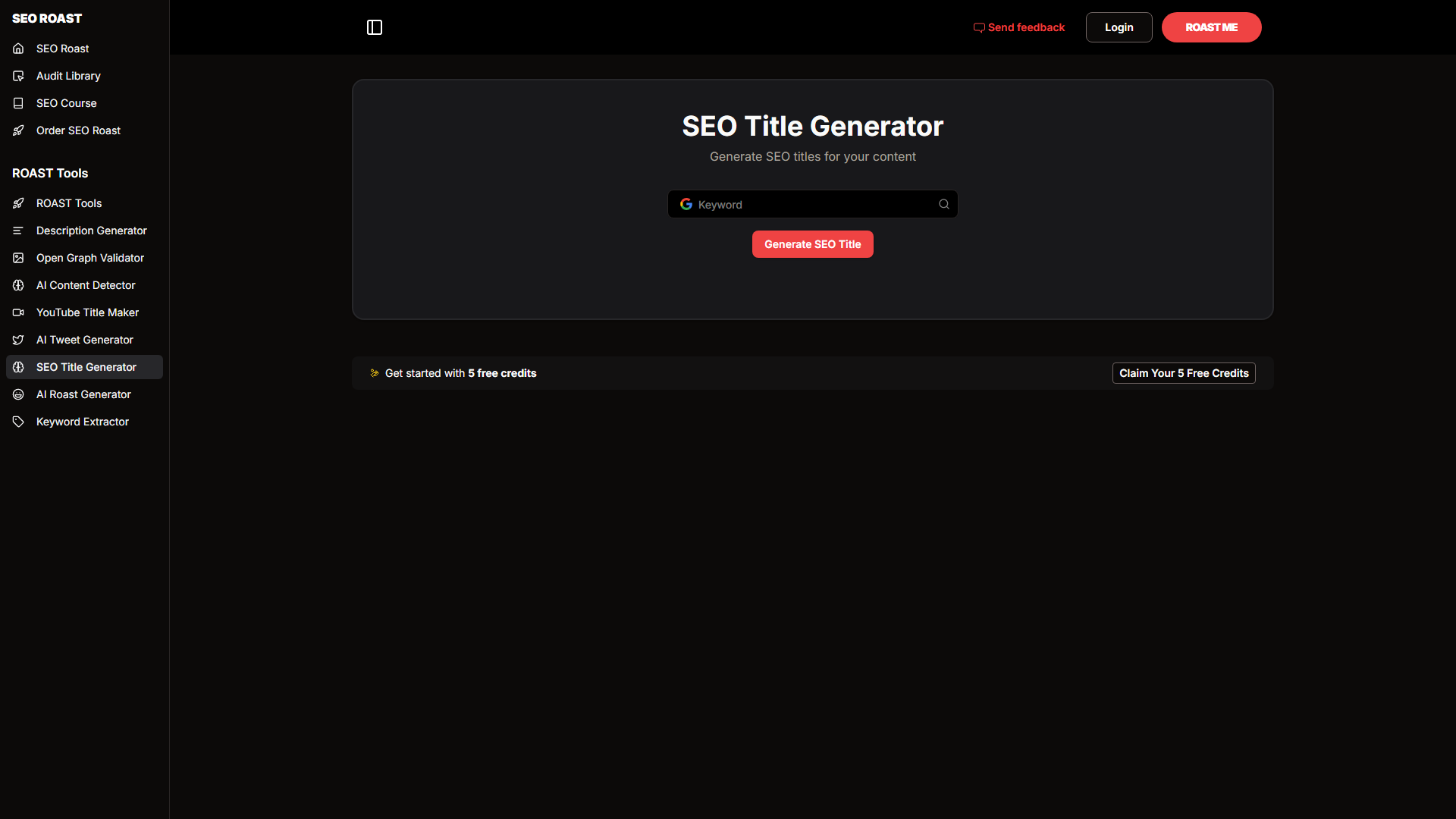Click the AI Content Detector icon
Image resolution: width=1456 pixels, height=819 pixels.
coord(18,285)
